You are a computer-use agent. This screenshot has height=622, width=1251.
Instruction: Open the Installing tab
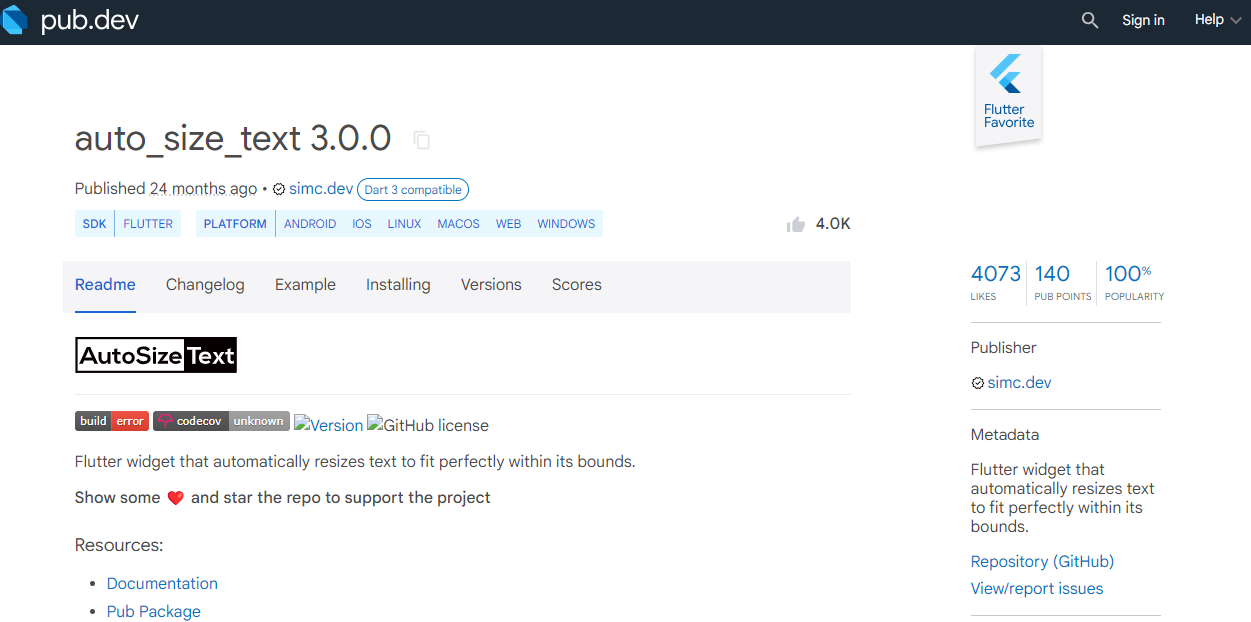[398, 285]
